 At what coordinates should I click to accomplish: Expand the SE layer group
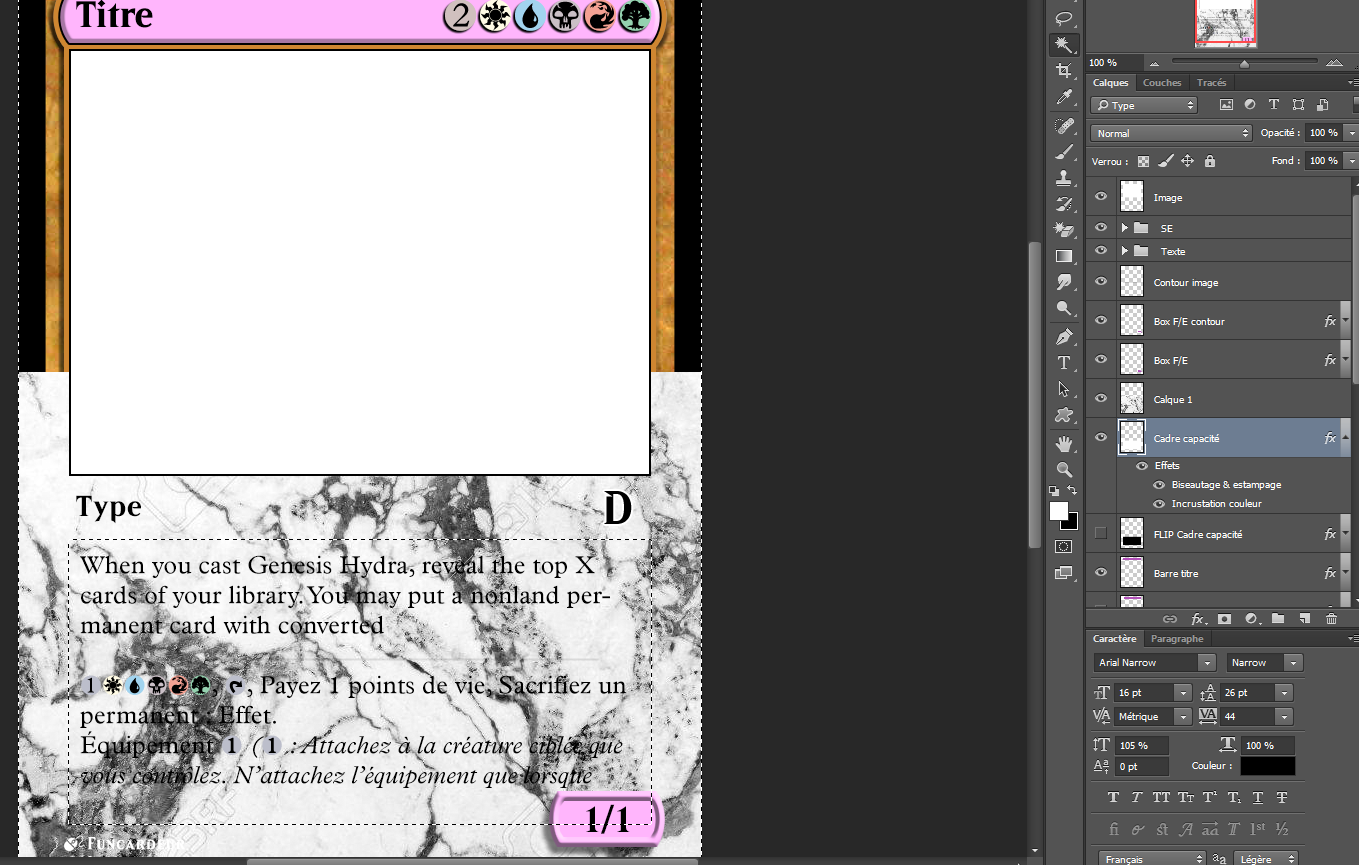[x=1125, y=228]
